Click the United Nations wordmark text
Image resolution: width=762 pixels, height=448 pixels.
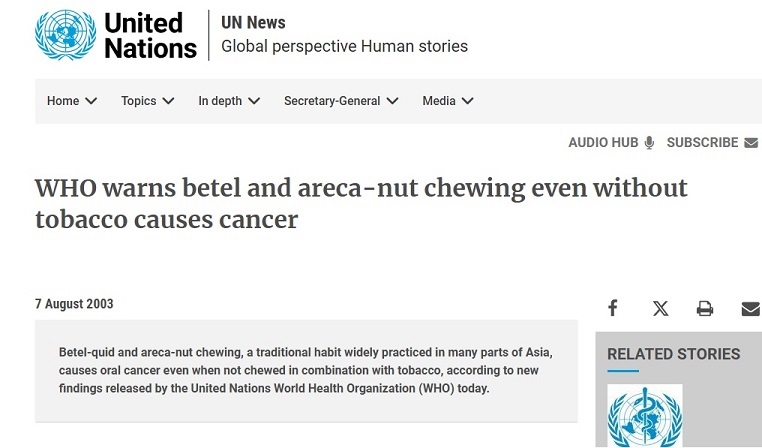click(x=150, y=35)
